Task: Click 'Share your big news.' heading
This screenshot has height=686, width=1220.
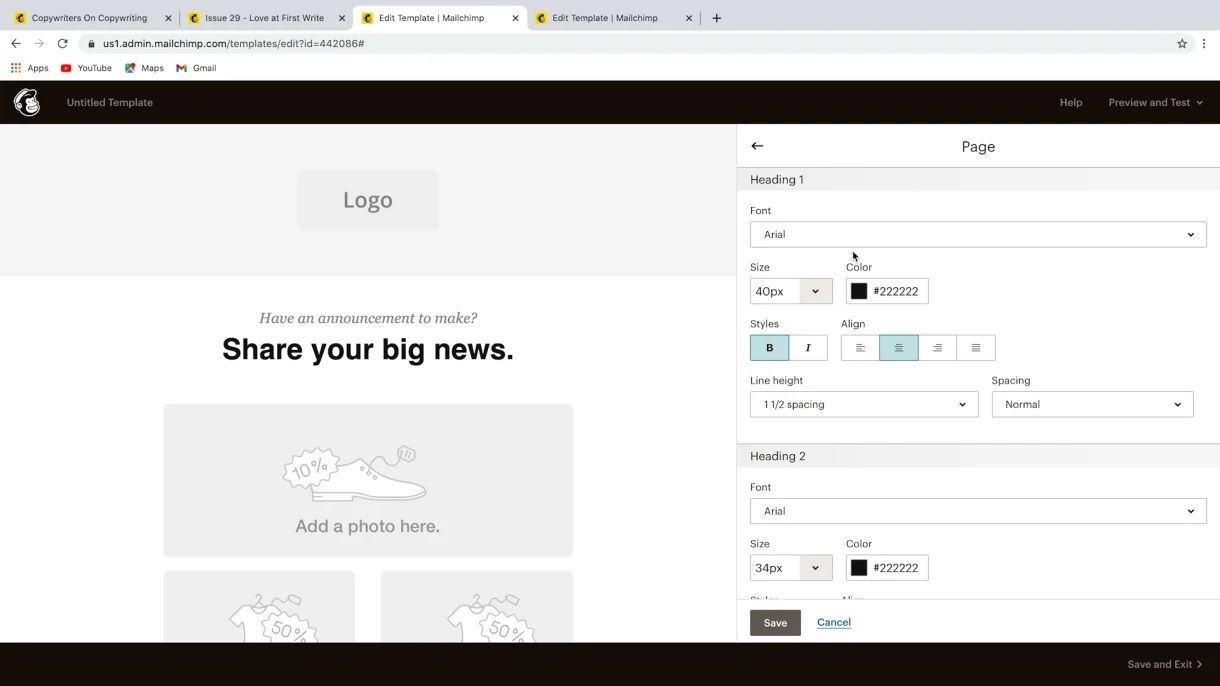Action: click(x=368, y=349)
